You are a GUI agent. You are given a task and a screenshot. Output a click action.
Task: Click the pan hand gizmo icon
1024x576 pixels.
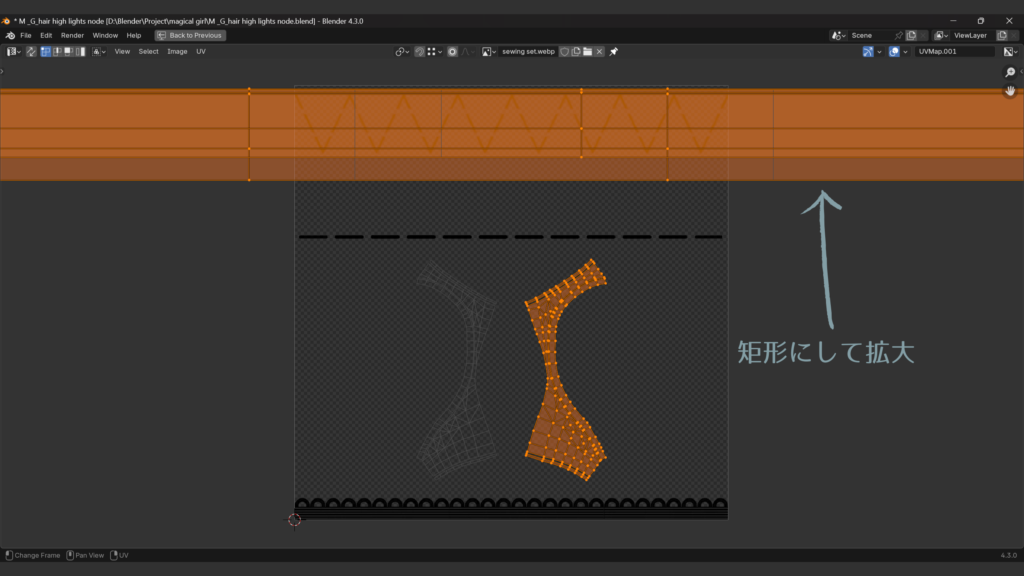tap(1010, 91)
